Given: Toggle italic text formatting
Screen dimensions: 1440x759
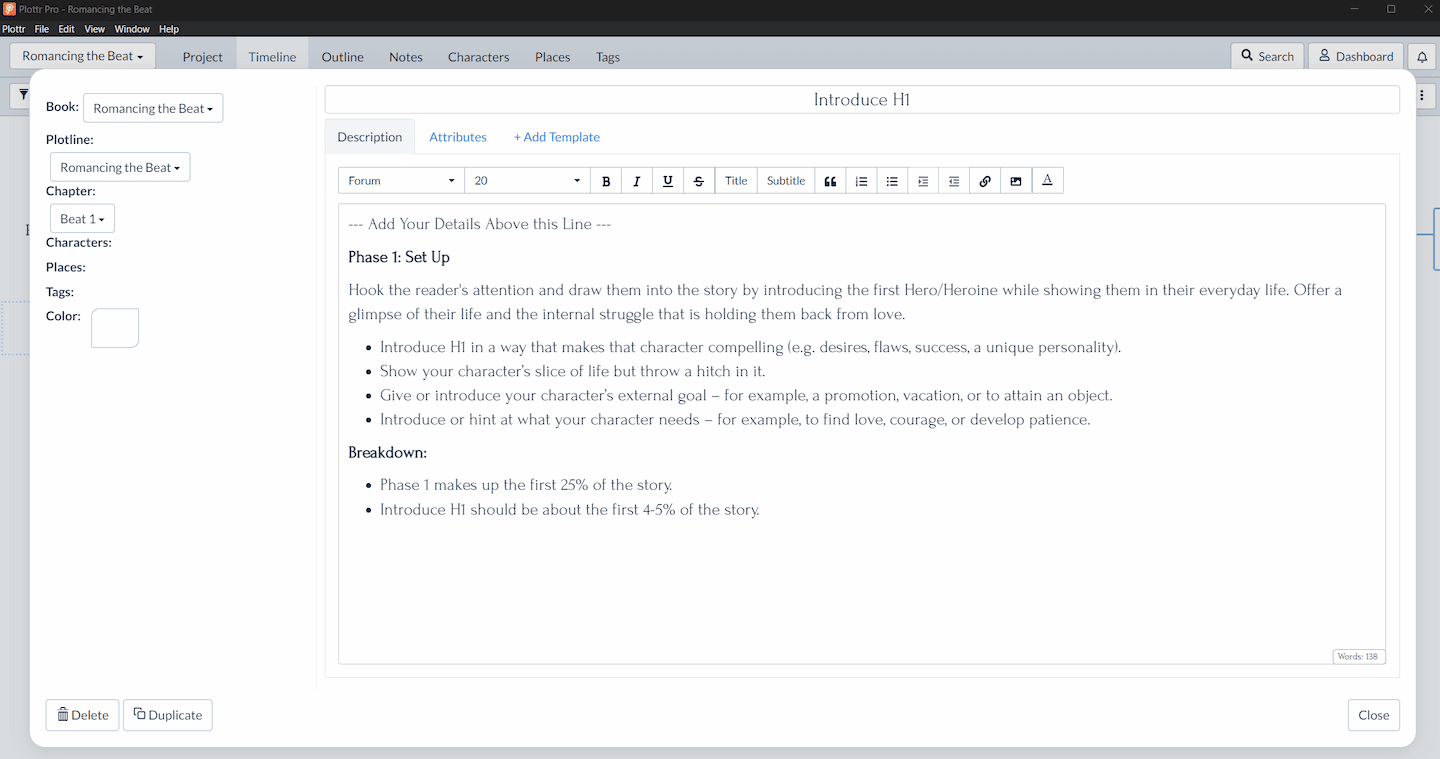Looking at the screenshot, I should pyautogui.click(x=637, y=181).
